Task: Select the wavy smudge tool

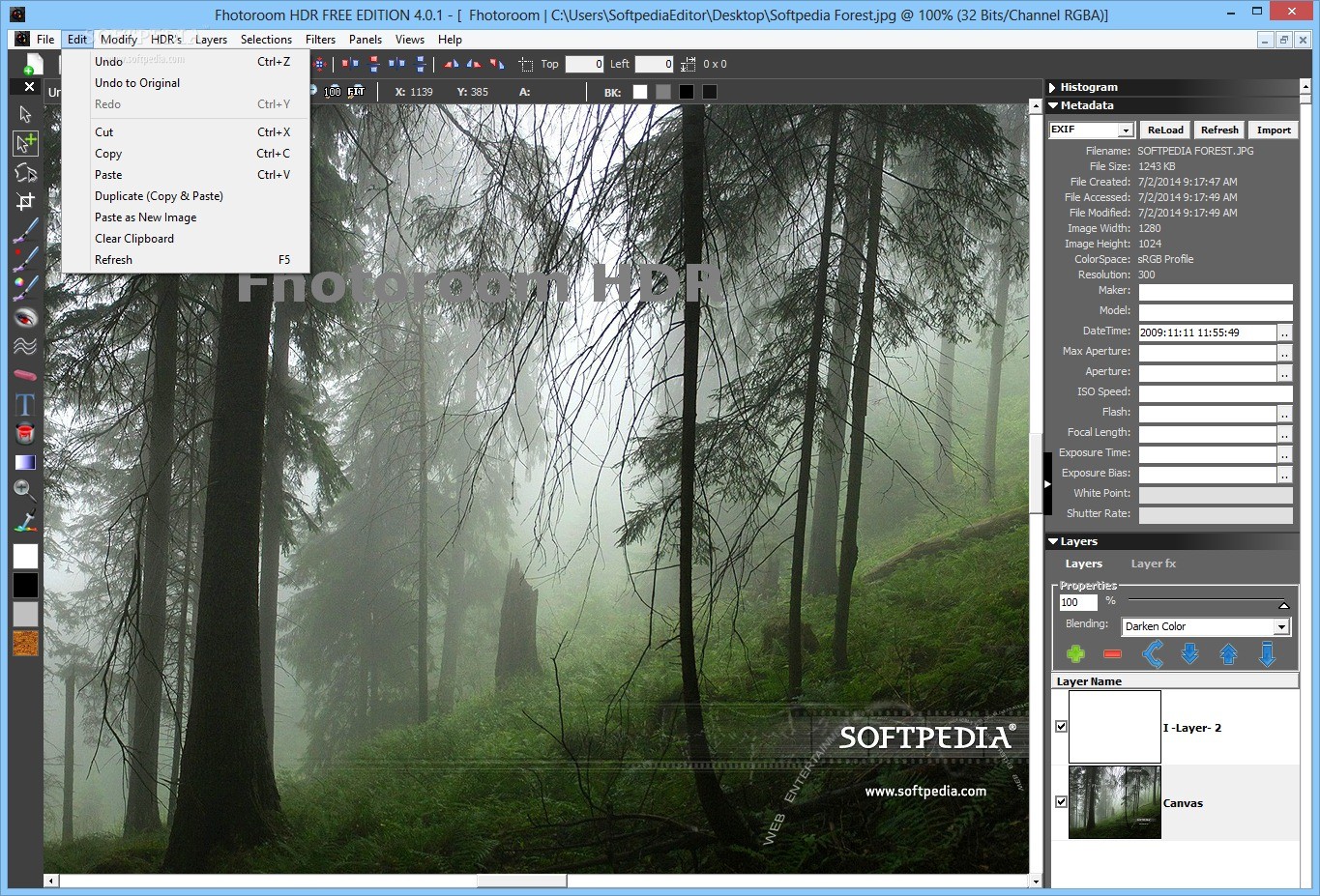Action: [25, 346]
